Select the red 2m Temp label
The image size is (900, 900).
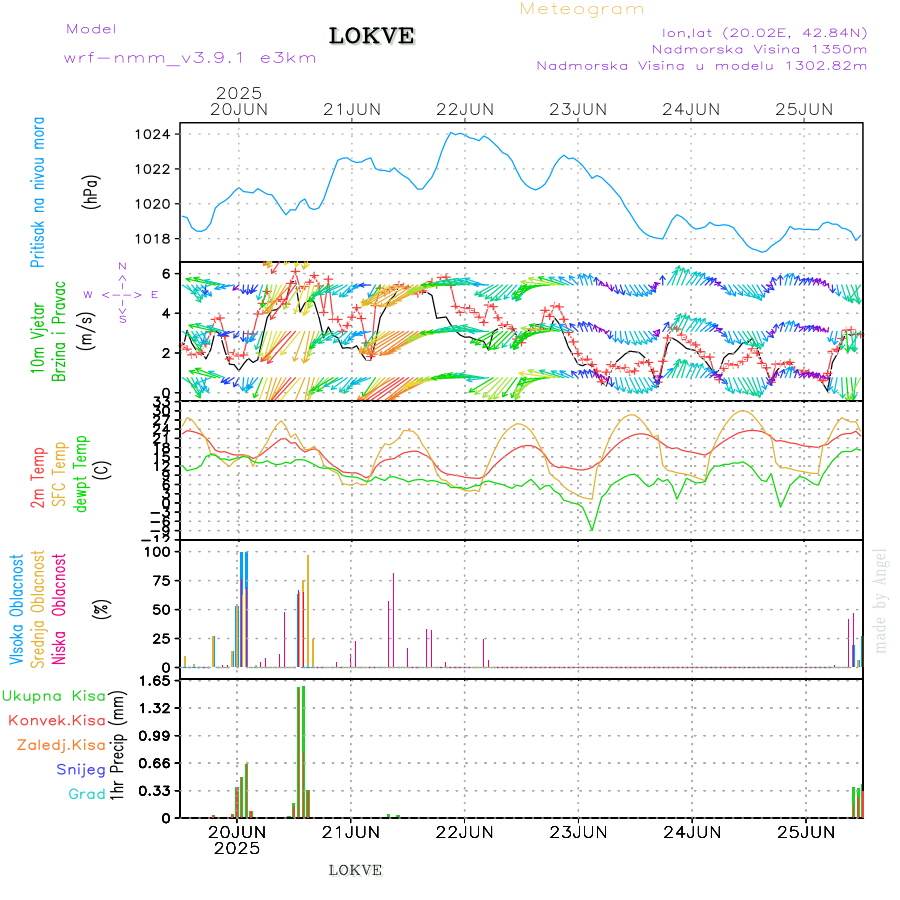coord(38,478)
